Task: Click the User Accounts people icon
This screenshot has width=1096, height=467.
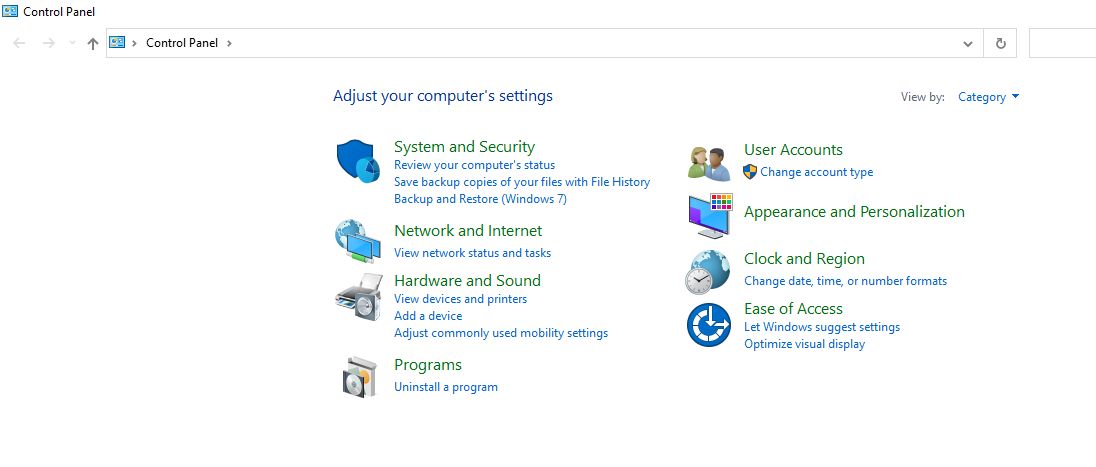Action: pos(709,164)
